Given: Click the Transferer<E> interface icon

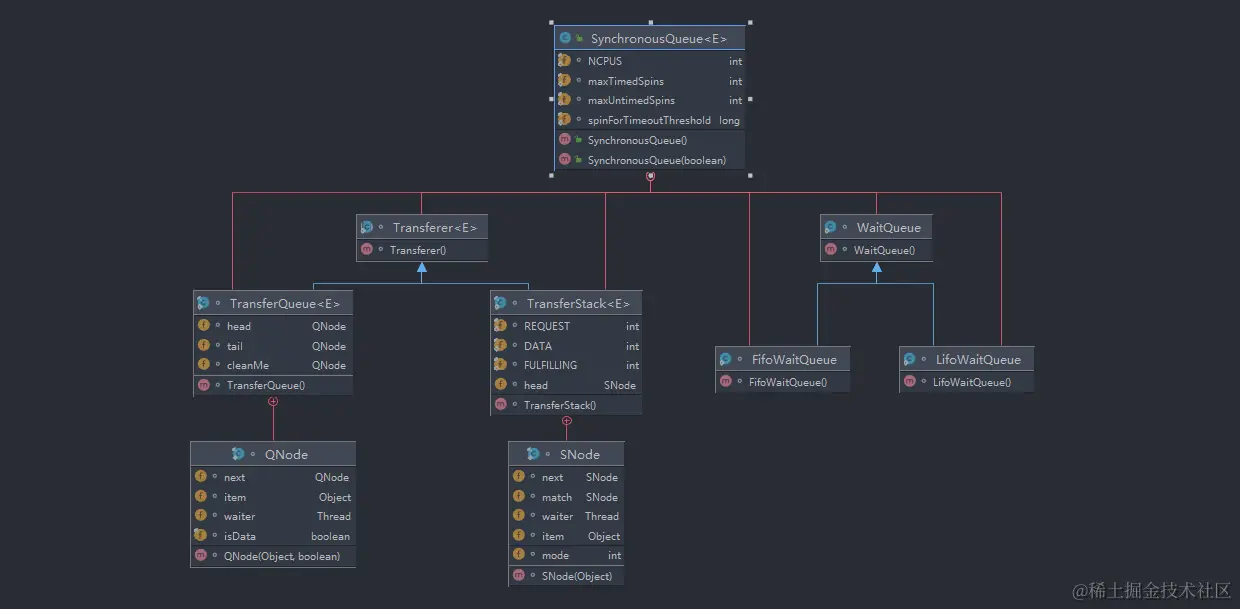Looking at the screenshot, I should pyautogui.click(x=367, y=227).
